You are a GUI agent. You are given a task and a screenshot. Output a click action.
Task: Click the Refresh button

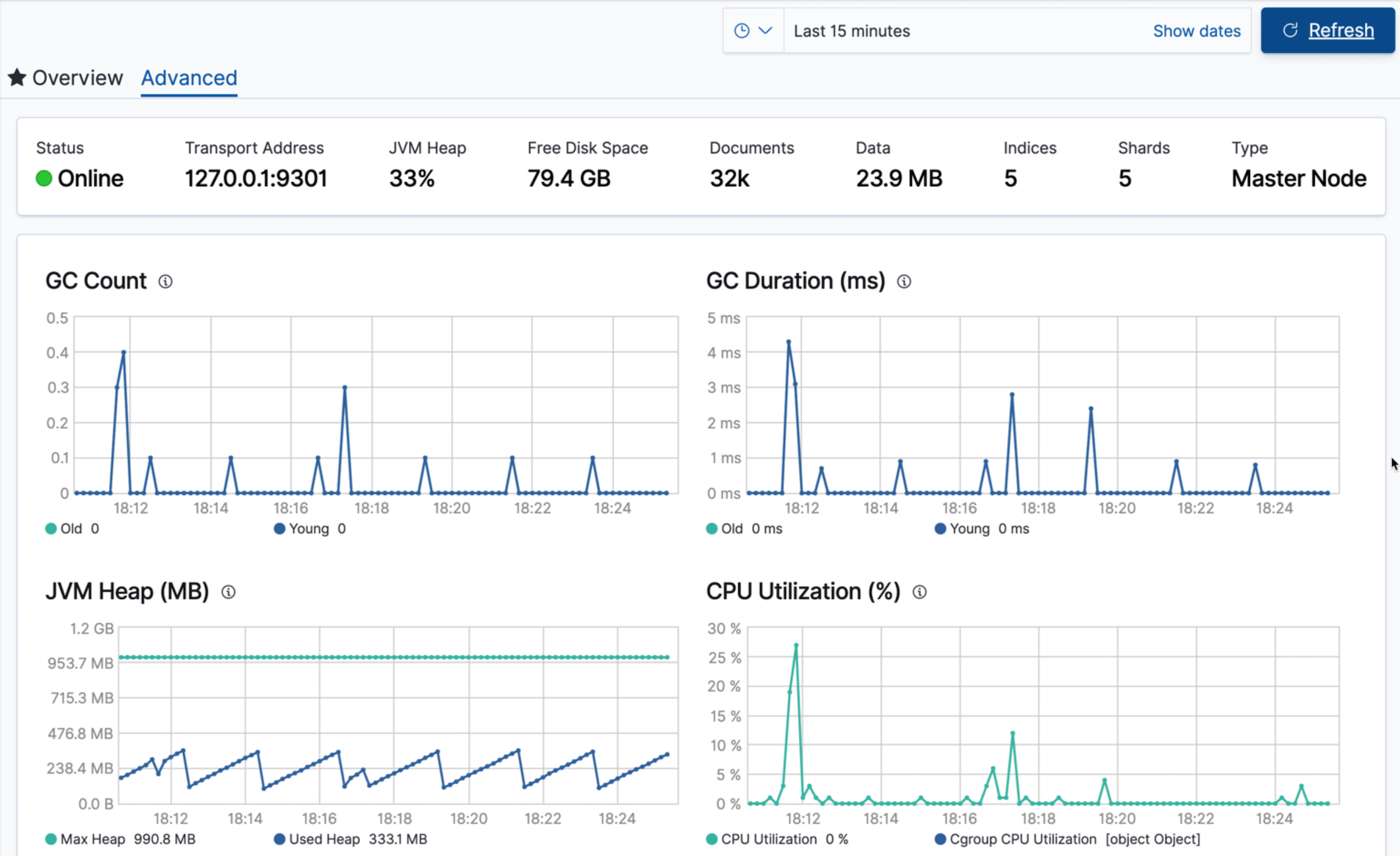point(1327,30)
